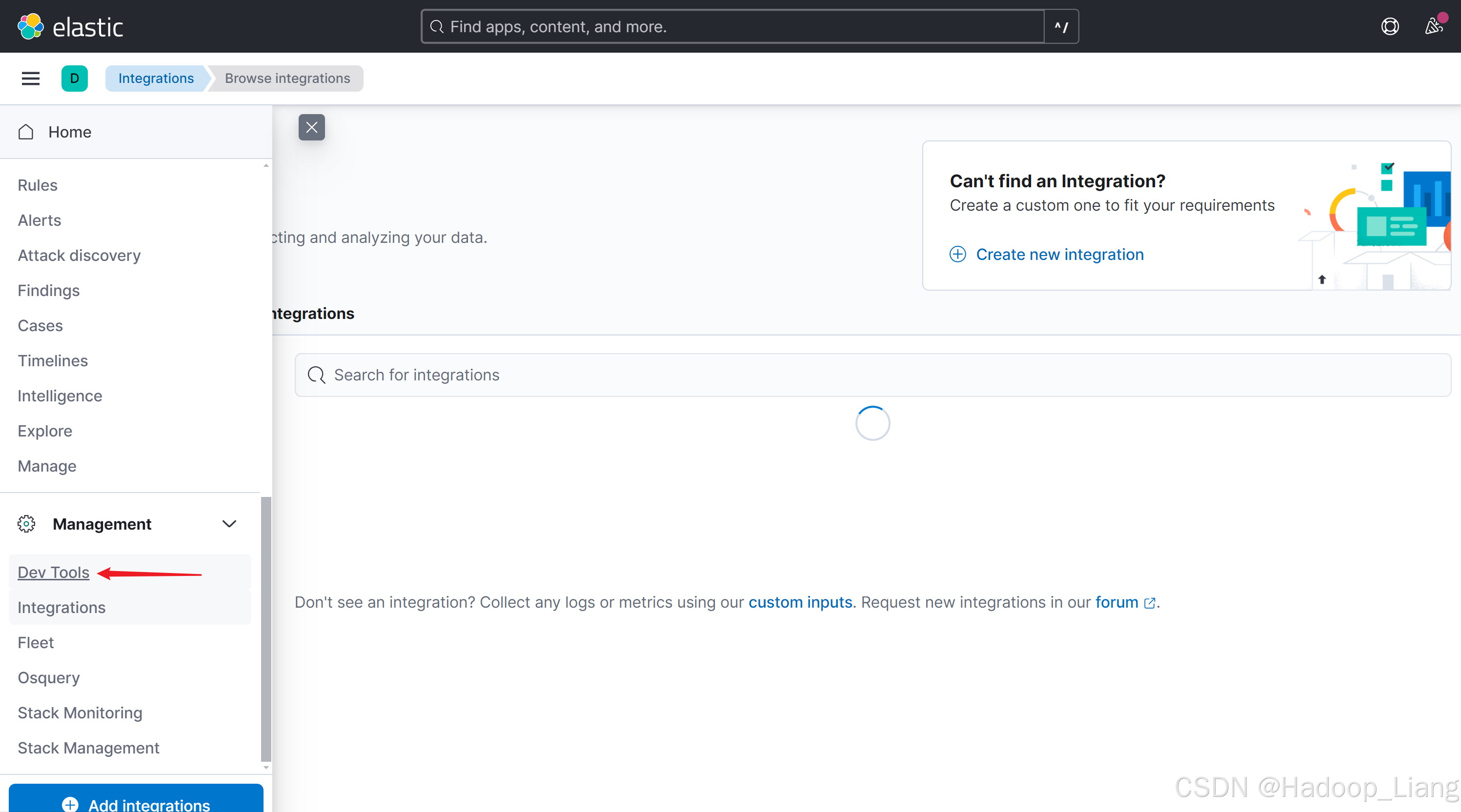Click the Add integrations button
This screenshot has width=1461, height=812.
pyautogui.click(x=136, y=799)
